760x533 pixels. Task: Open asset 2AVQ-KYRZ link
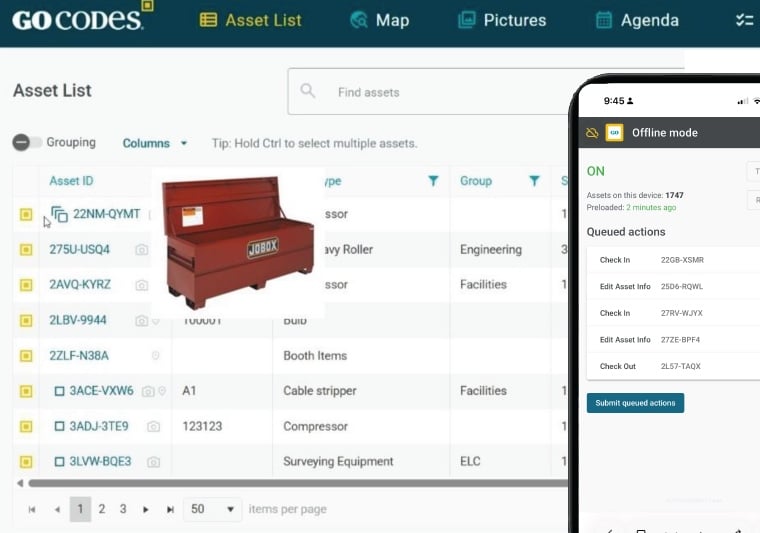point(80,285)
